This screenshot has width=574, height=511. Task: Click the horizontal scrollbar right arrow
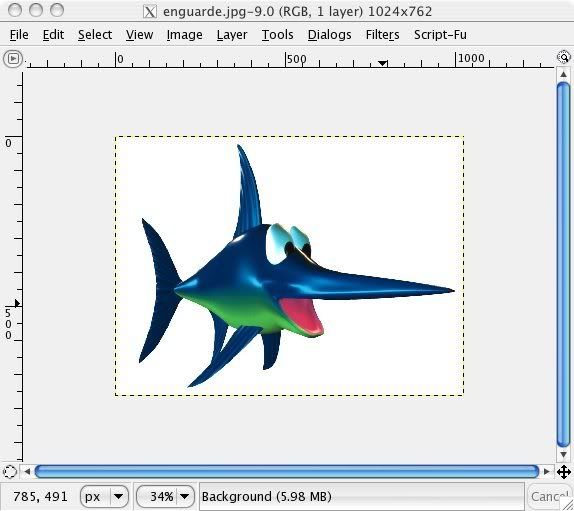click(547, 471)
